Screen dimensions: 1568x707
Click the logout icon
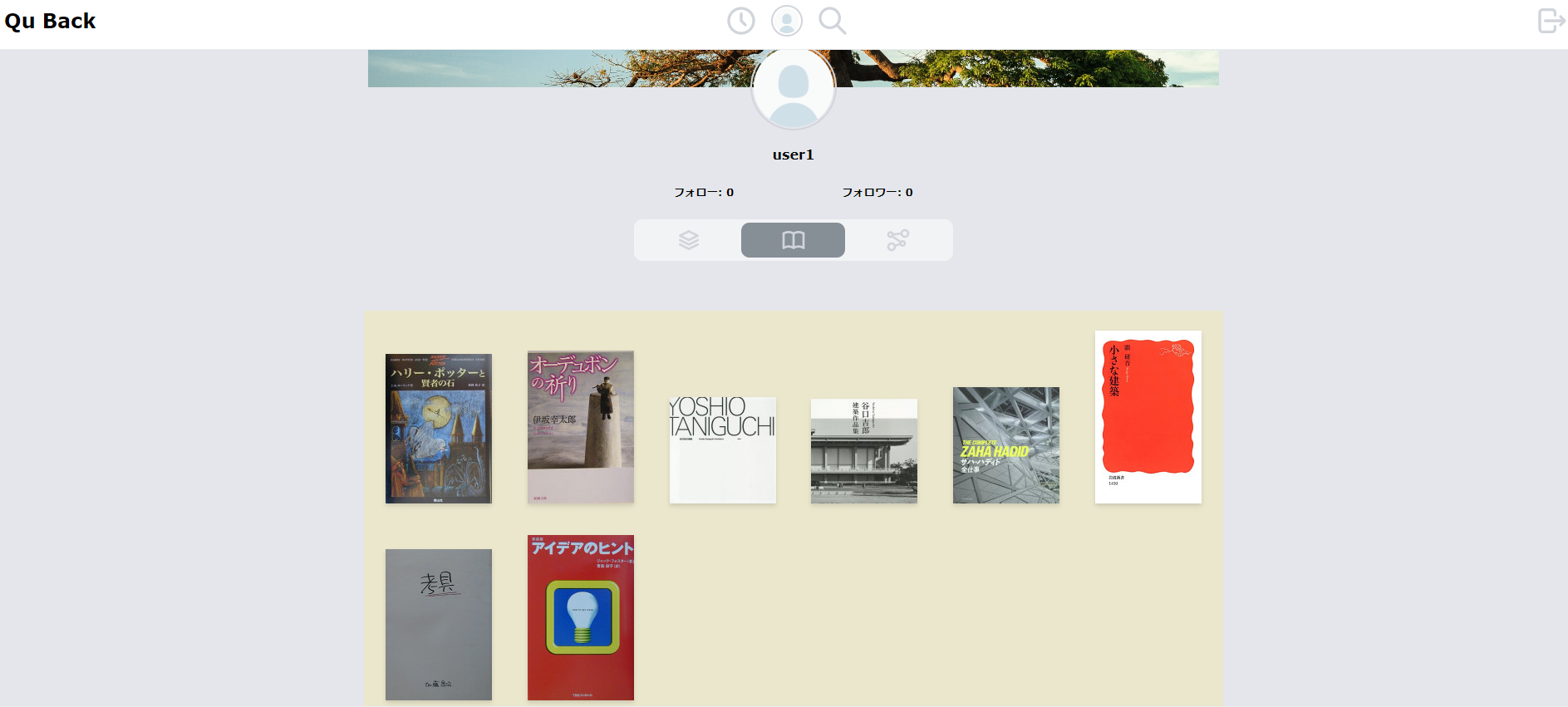coord(1551,21)
